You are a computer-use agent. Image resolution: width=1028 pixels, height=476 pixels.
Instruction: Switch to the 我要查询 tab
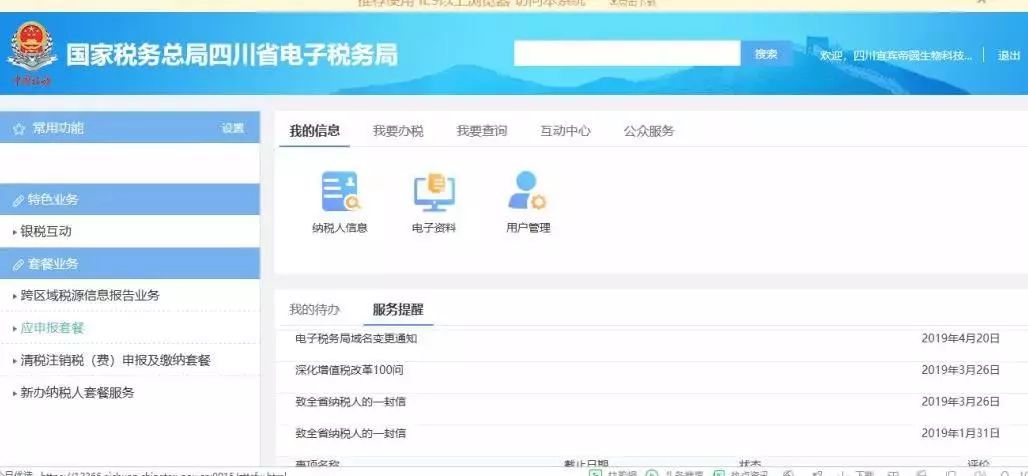(482, 131)
